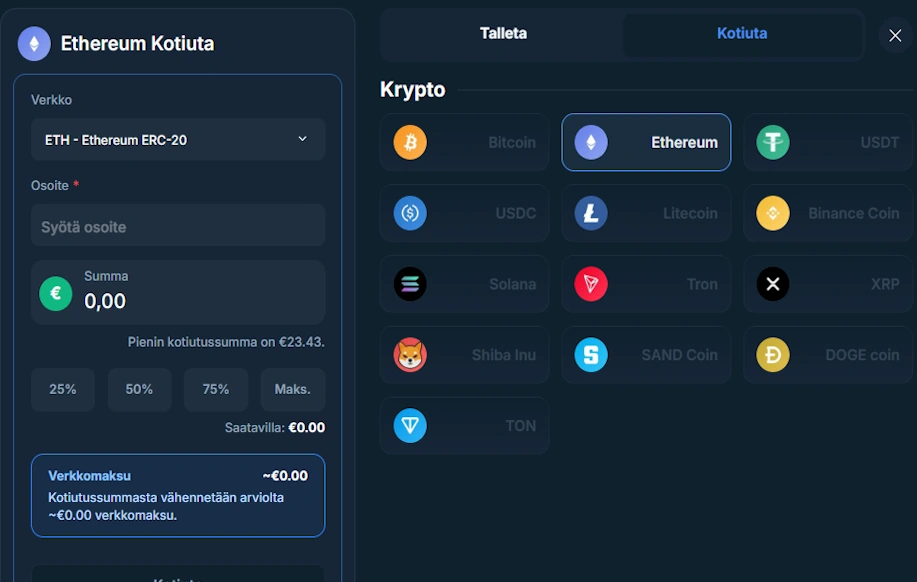Click the Shiba Inu label text
The height and width of the screenshot is (582, 917).
coord(504,355)
